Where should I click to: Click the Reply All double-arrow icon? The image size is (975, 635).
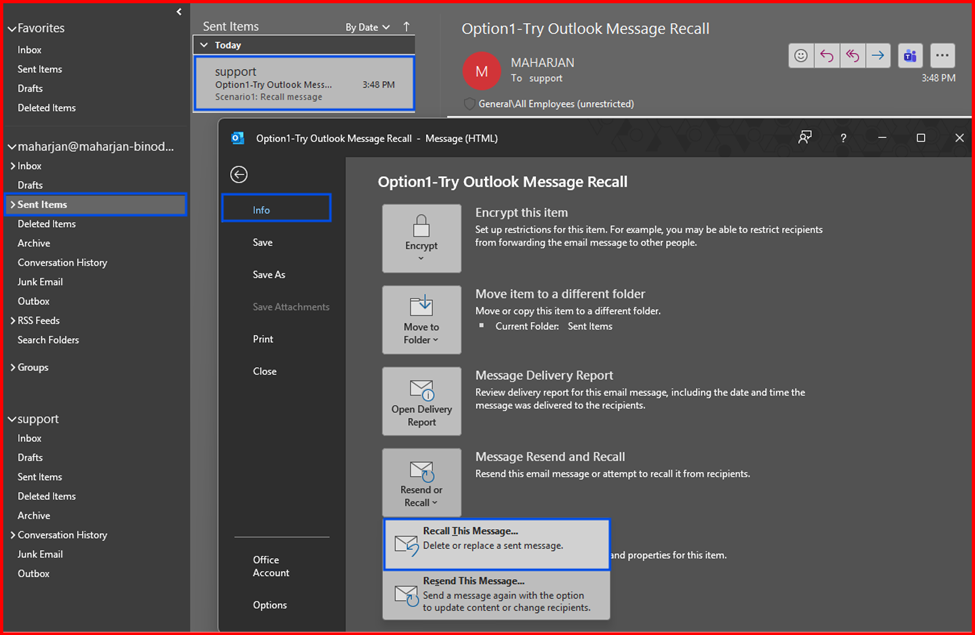point(852,56)
